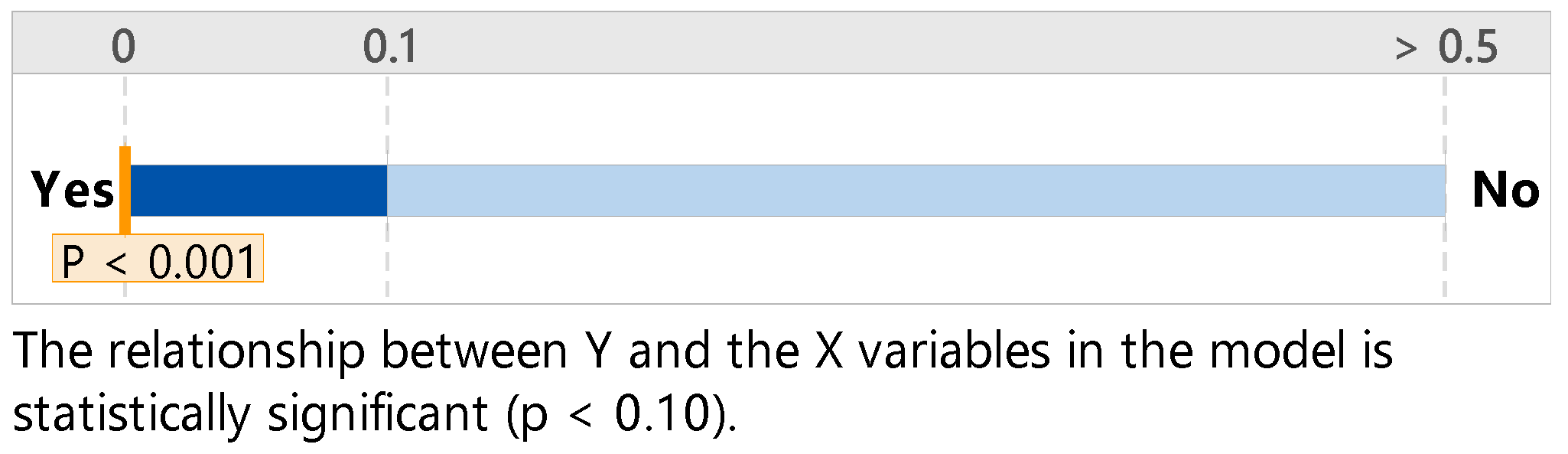Click the light blue non-significant bar segment

(x=916, y=191)
